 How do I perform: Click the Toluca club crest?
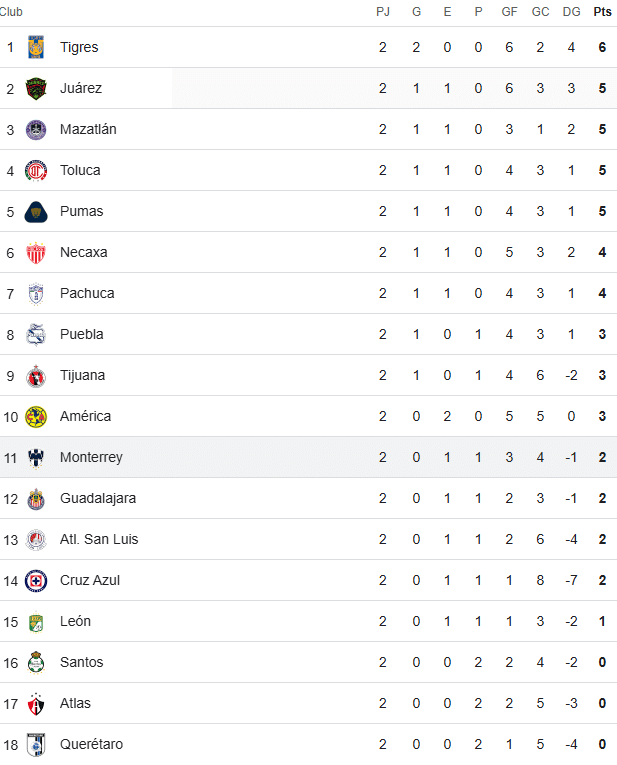click(x=36, y=170)
